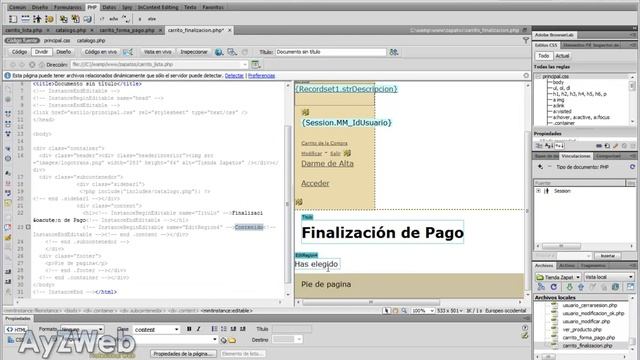Screen dimensions: 640x360
Task: Toggle italic I in properties panel
Action: (x=199, y=329)
